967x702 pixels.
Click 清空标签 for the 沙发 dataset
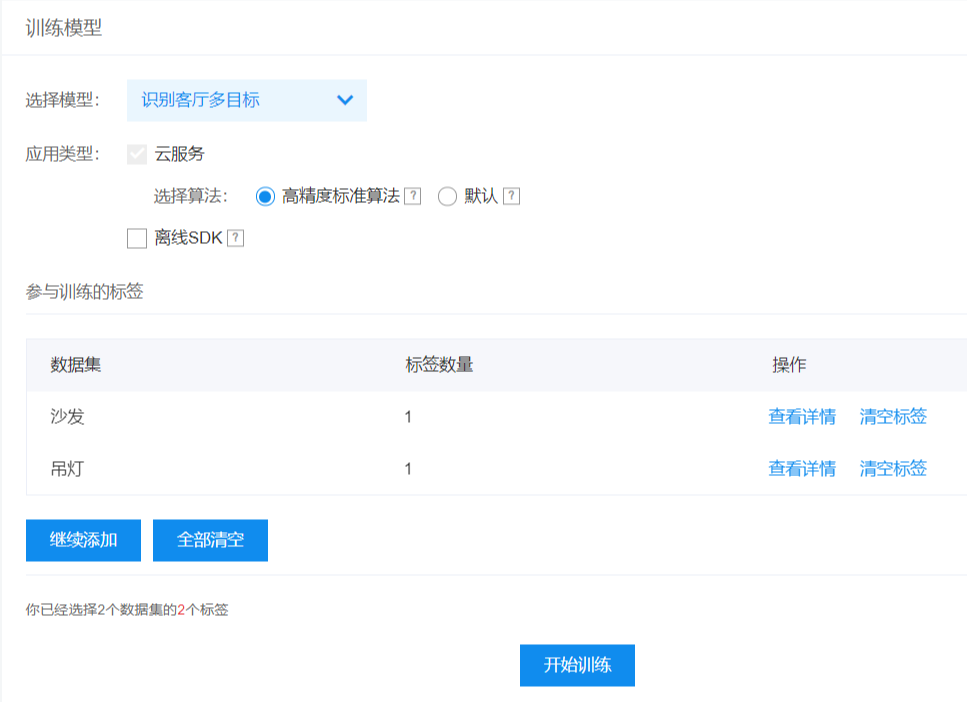click(x=893, y=417)
